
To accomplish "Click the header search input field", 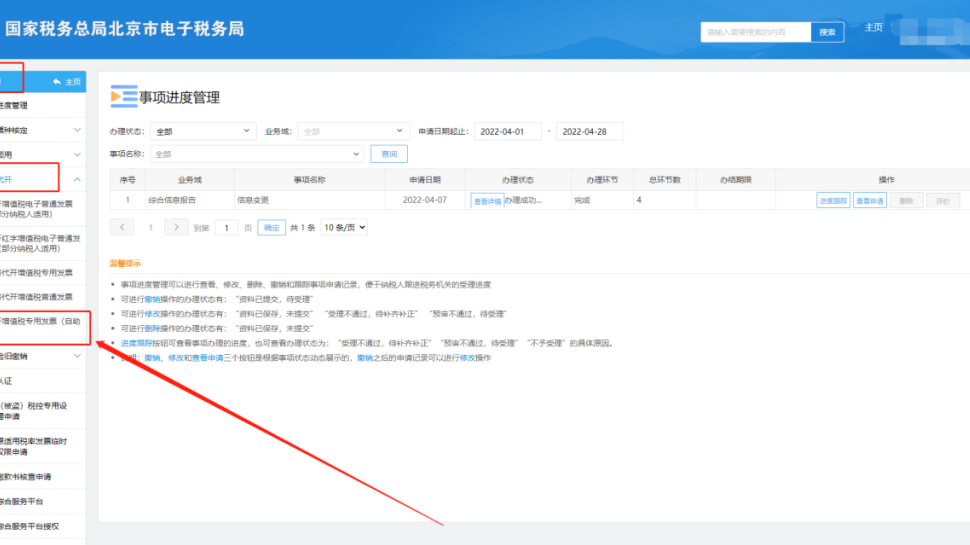I will point(756,32).
